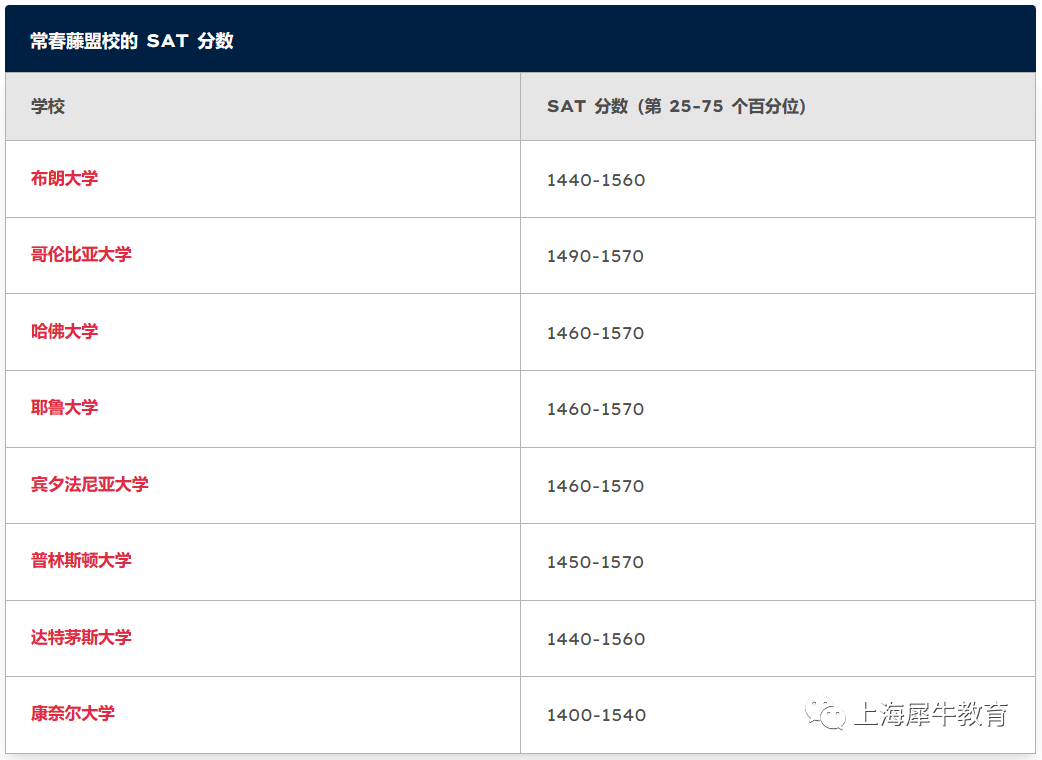Open the 普林斯顿大学 link

pos(81,560)
